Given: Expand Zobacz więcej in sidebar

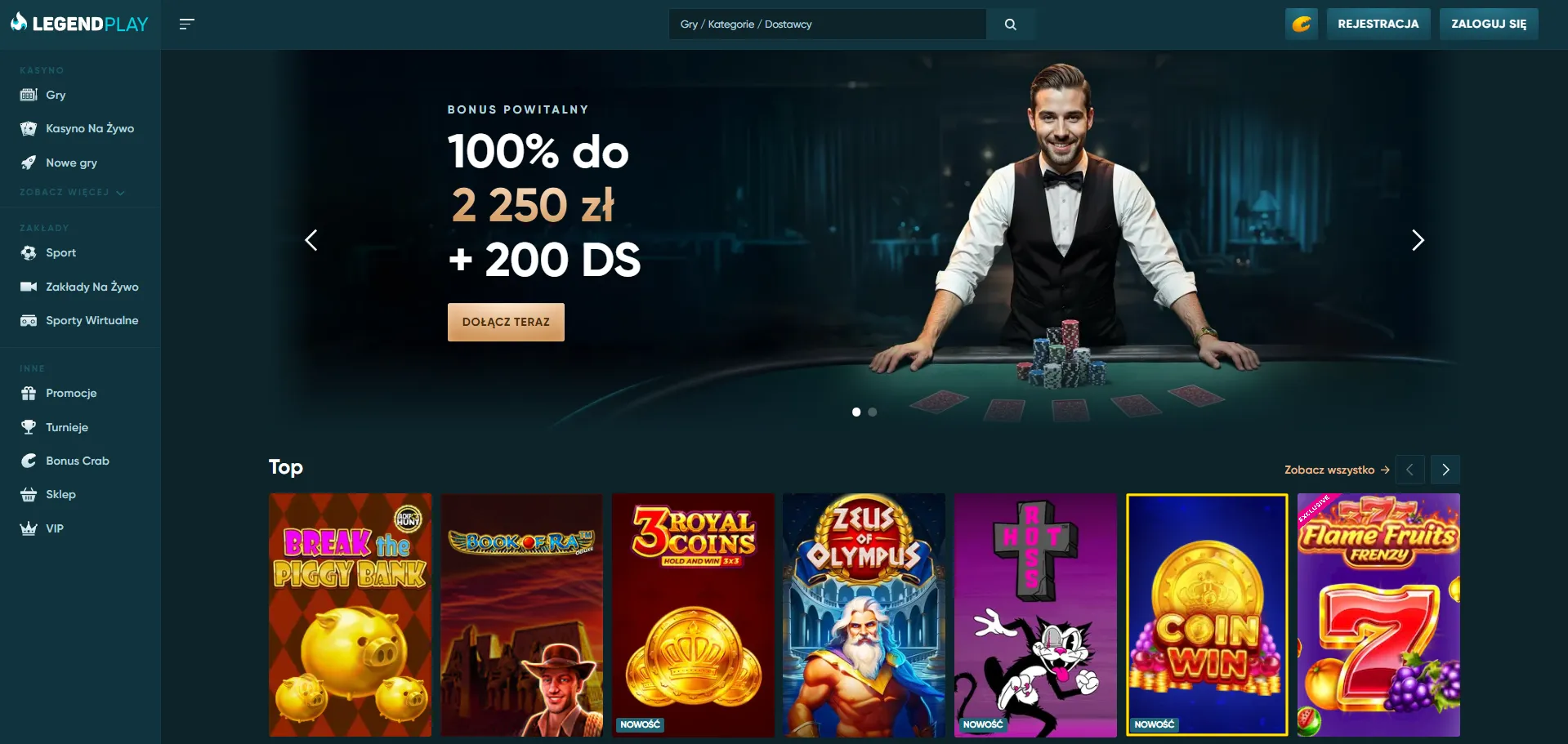Looking at the screenshot, I should click(72, 193).
